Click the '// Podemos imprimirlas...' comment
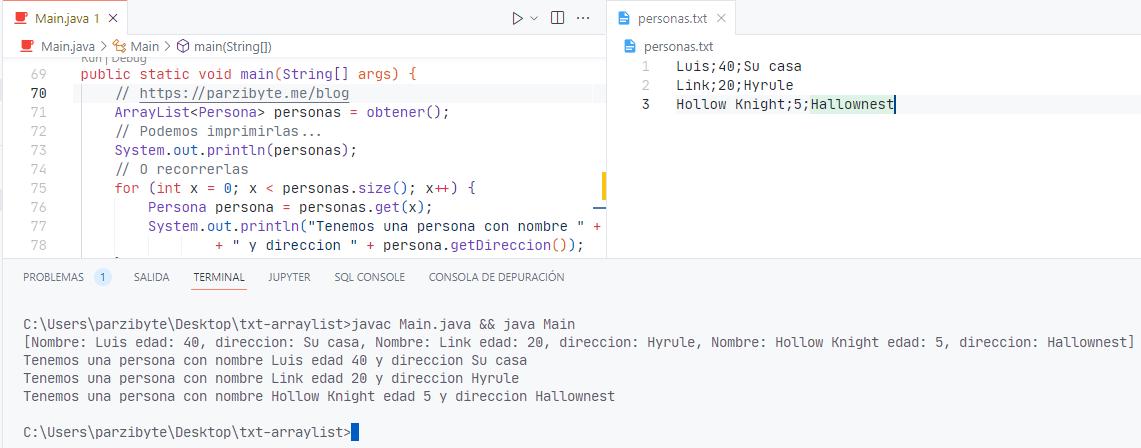 tap(218, 131)
